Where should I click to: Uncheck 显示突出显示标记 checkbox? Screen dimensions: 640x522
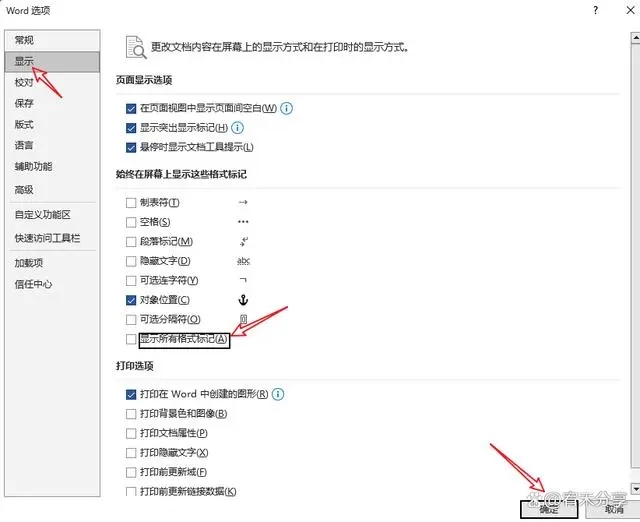click(131, 128)
